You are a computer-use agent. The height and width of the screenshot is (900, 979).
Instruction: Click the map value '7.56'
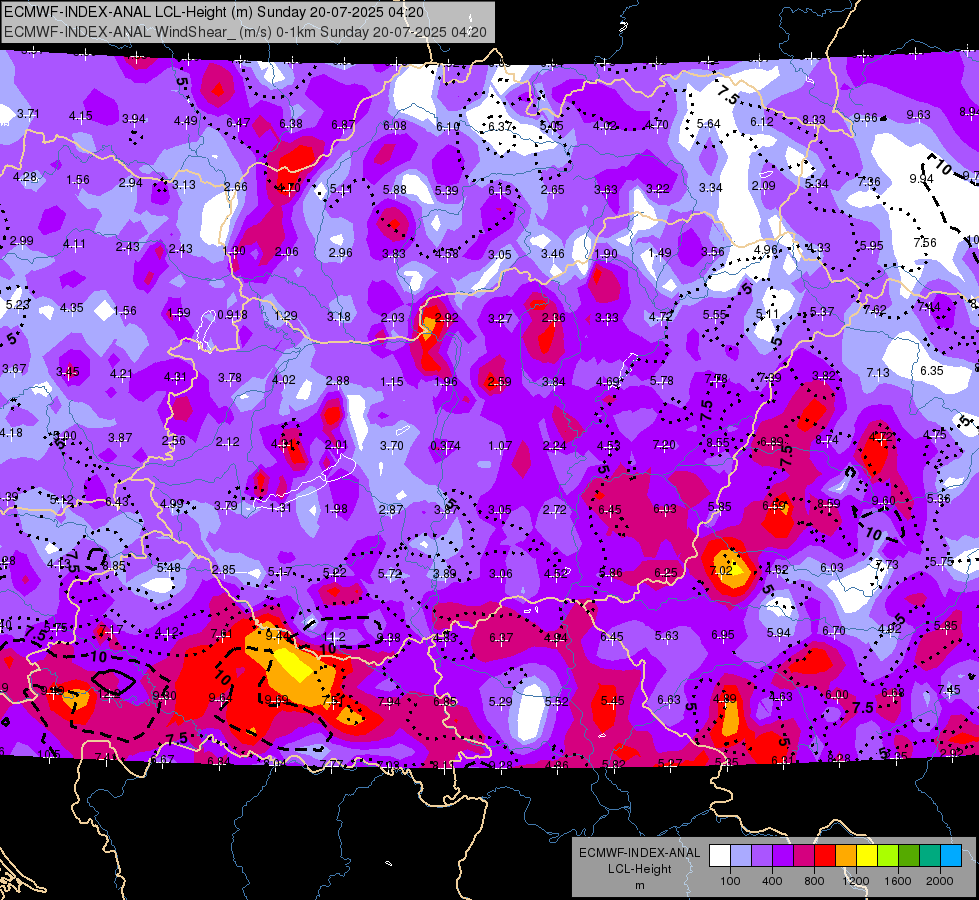(925, 242)
